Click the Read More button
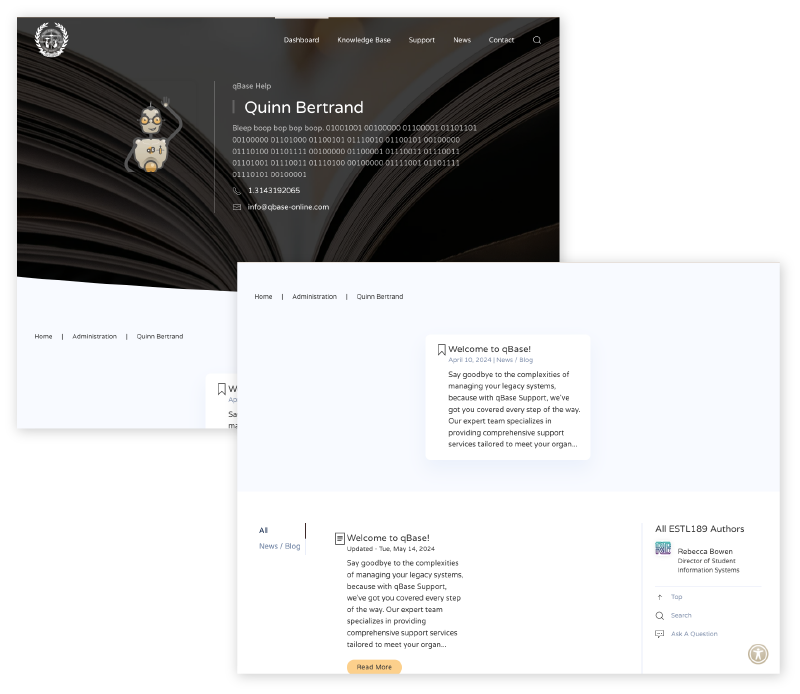Viewport: 800px width, 694px height. (374, 667)
